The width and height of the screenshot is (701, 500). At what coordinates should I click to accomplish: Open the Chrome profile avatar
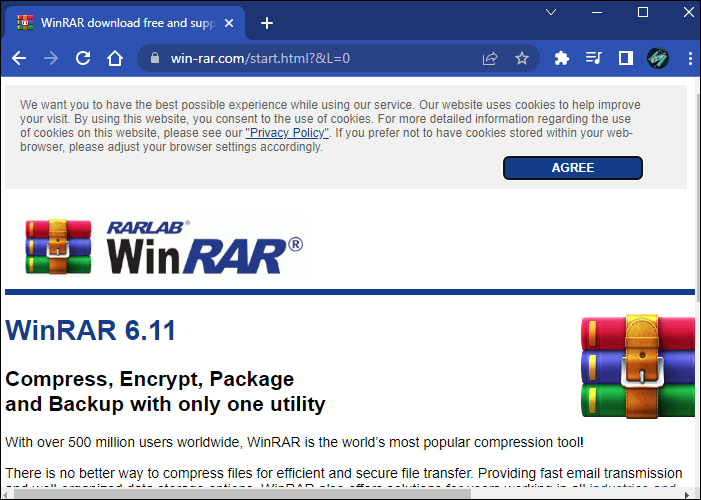coord(658,58)
